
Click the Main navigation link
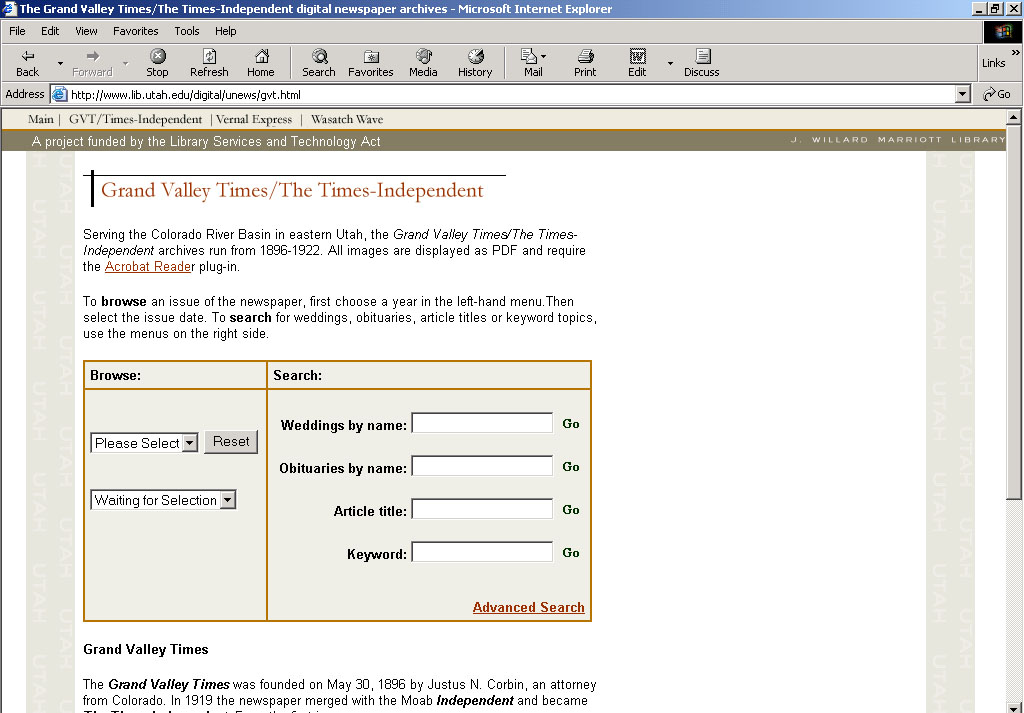tap(40, 119)
